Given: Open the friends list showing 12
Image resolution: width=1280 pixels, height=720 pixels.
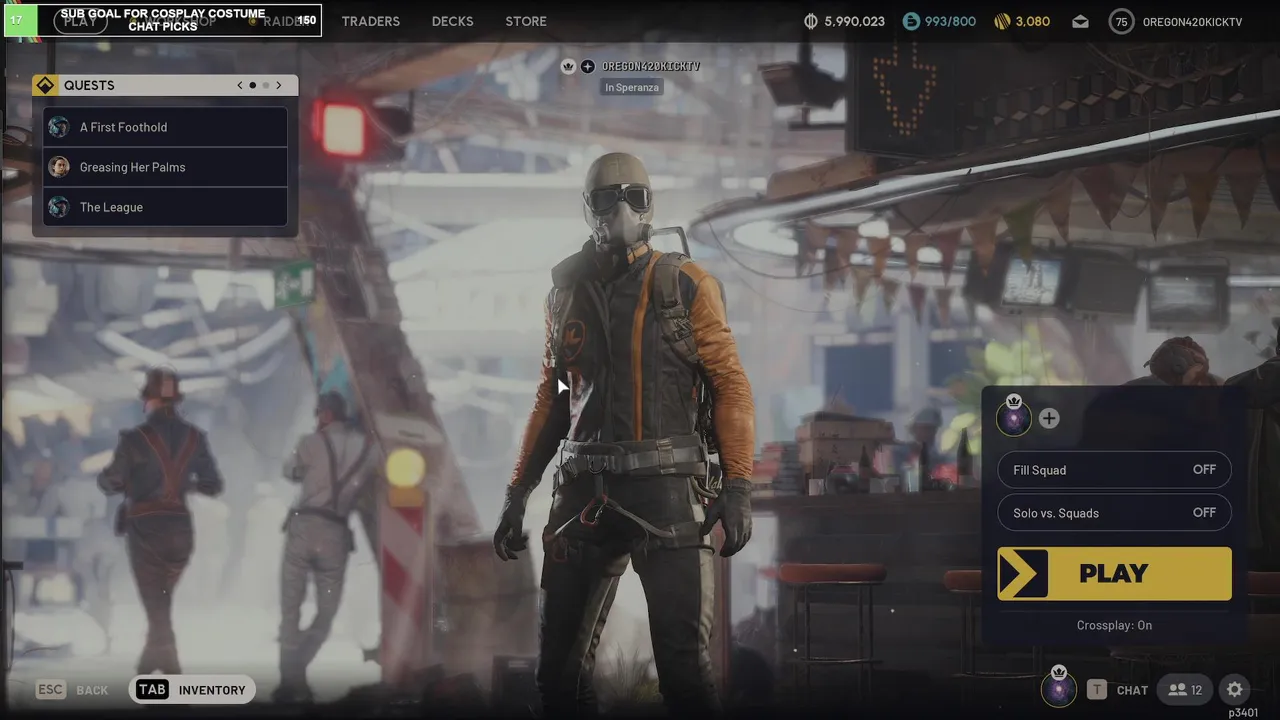Looking at the screenshot, I should [x=1186, y=689].
